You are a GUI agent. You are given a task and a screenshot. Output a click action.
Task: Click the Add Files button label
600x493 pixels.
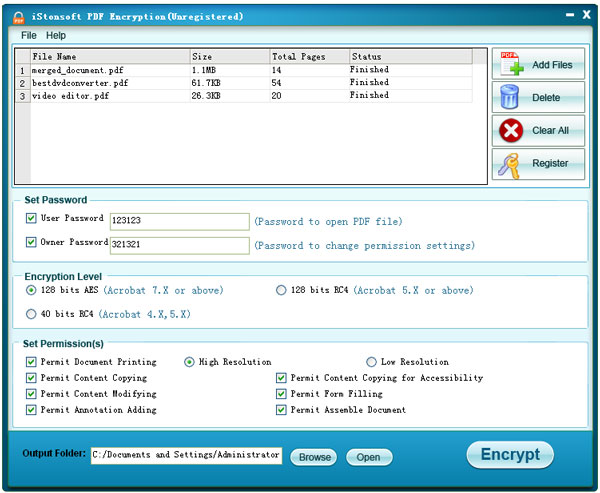[552, 65]
